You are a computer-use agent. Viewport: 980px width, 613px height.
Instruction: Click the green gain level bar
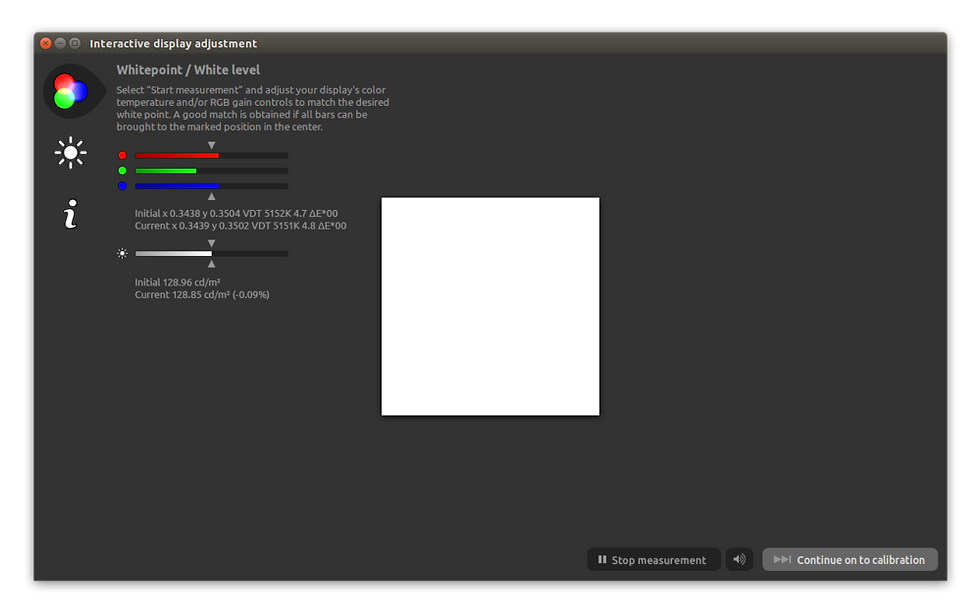(211, 171)
